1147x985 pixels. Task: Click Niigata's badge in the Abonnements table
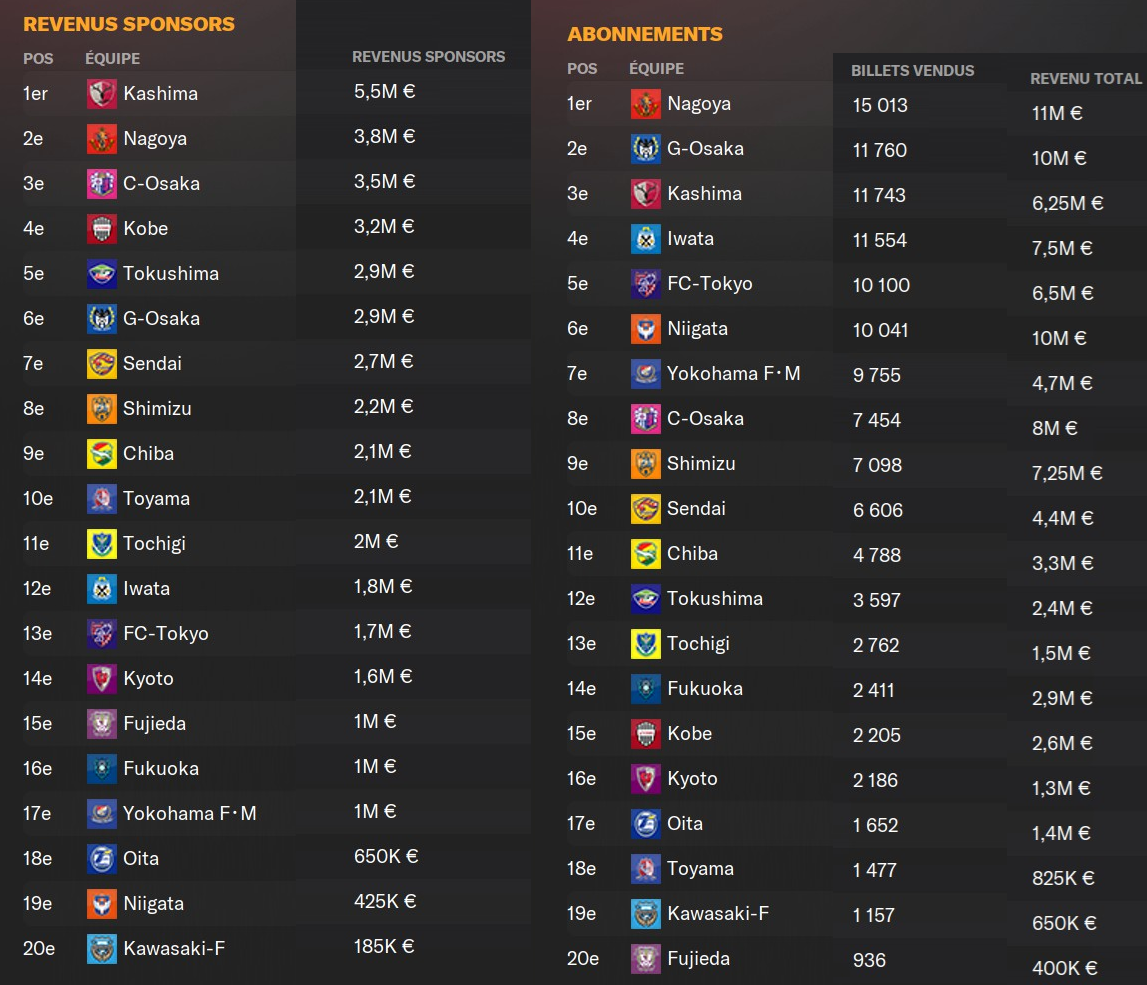coord(646,329)
